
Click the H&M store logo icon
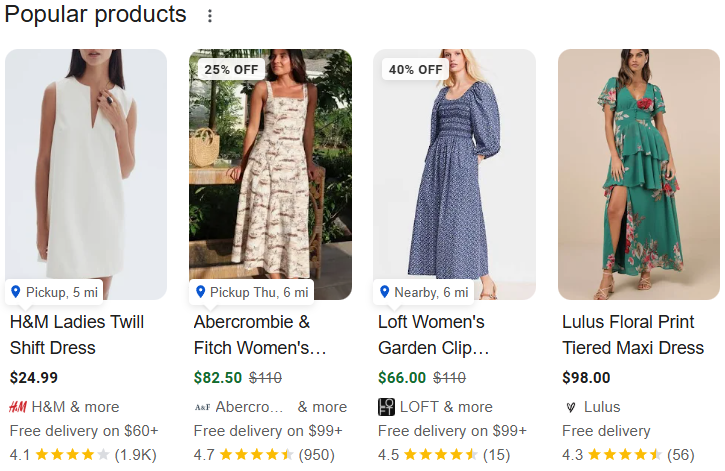[18, 407]
